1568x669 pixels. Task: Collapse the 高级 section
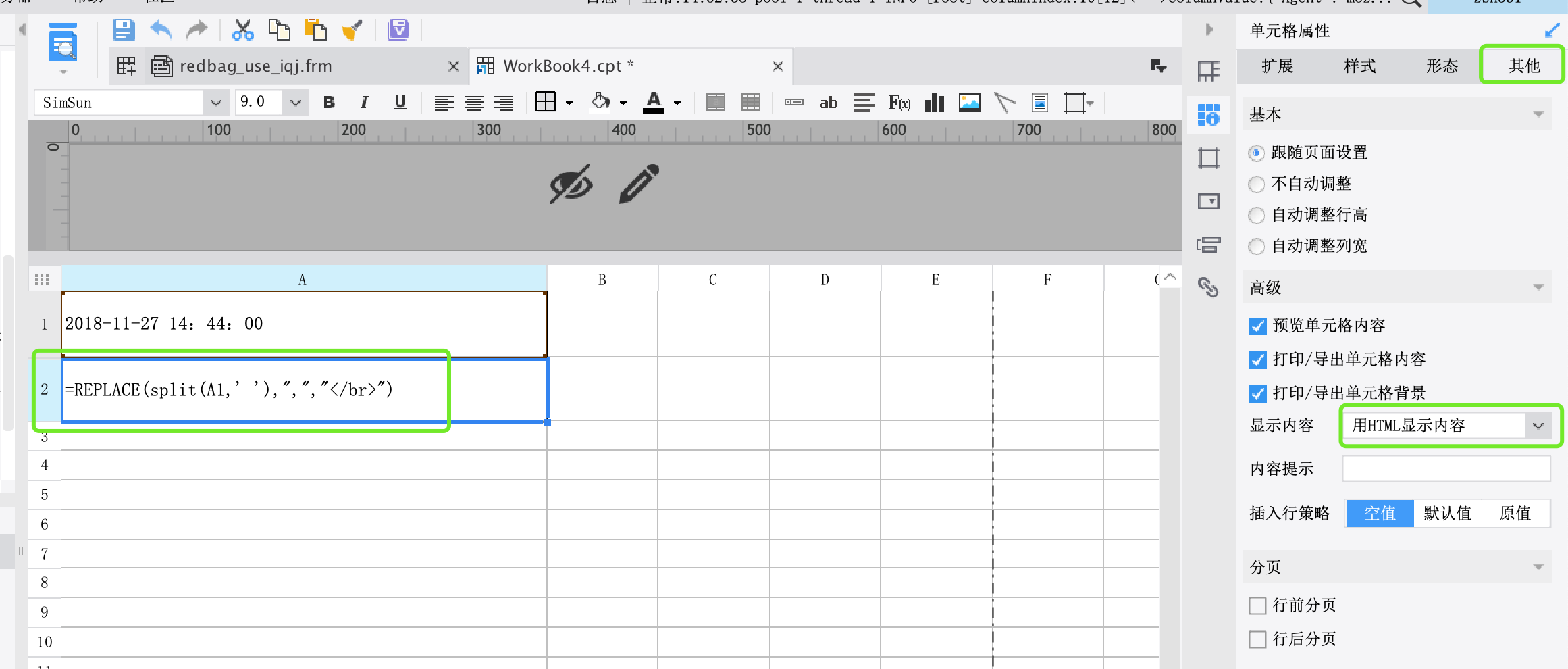(x=1538, y=287)
